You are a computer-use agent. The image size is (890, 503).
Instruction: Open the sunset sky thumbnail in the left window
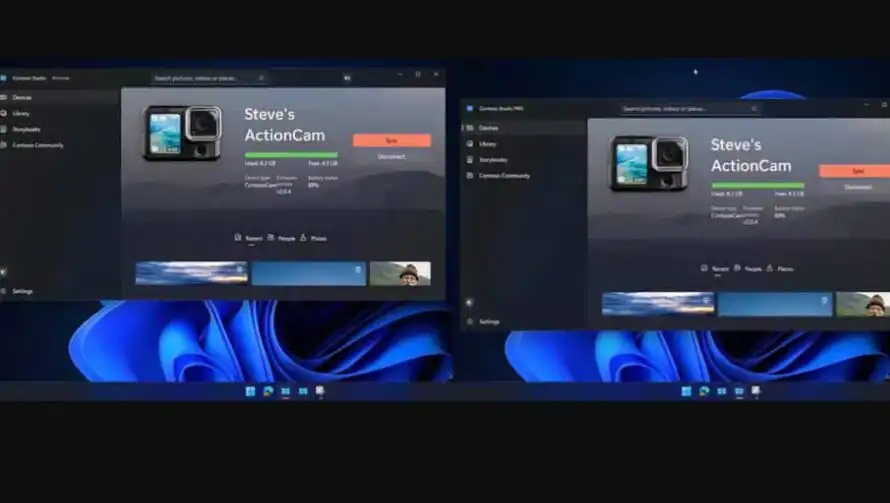(191, 273)
